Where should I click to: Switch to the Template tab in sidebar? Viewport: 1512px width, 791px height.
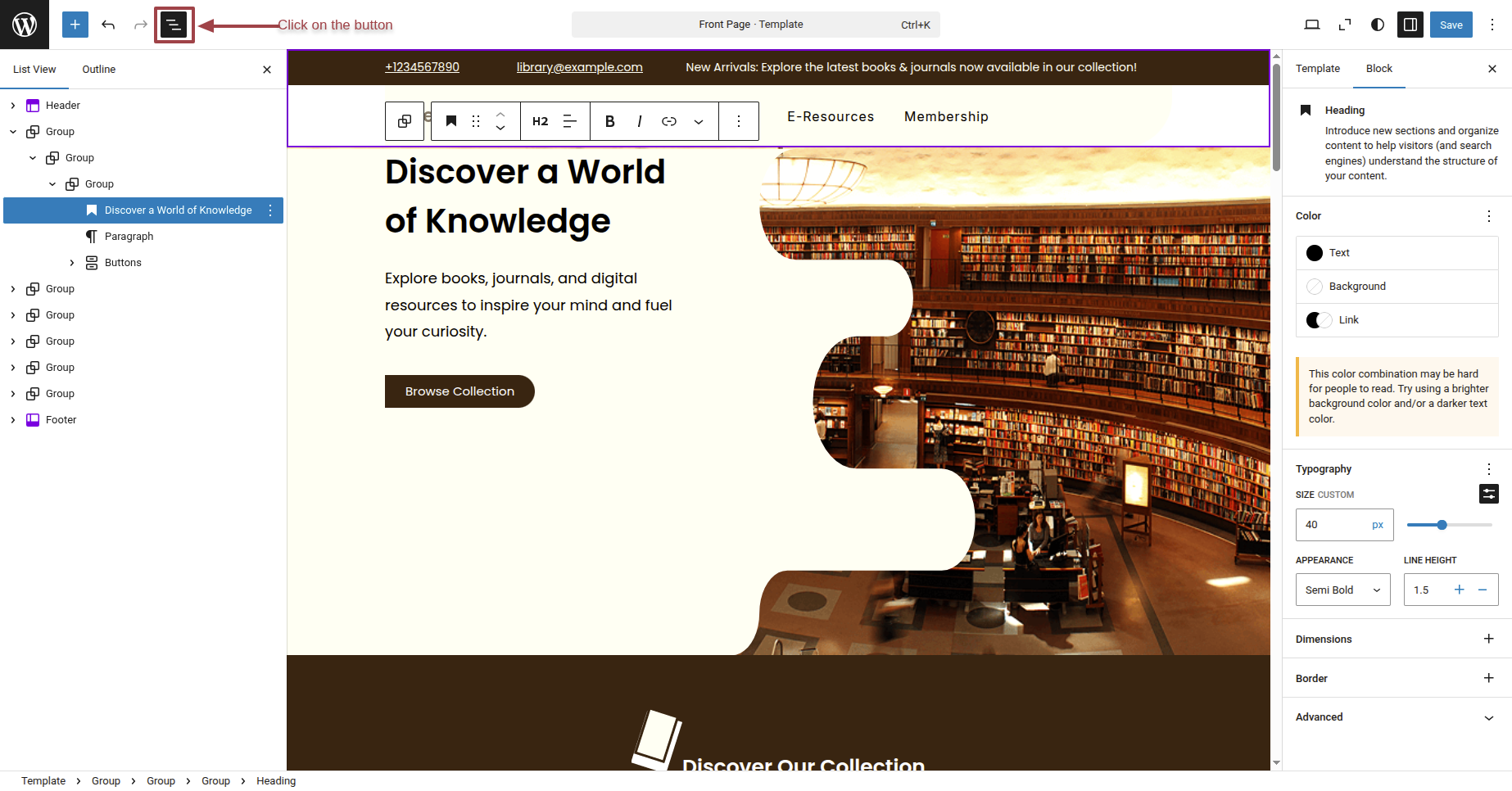point(1317,69)
